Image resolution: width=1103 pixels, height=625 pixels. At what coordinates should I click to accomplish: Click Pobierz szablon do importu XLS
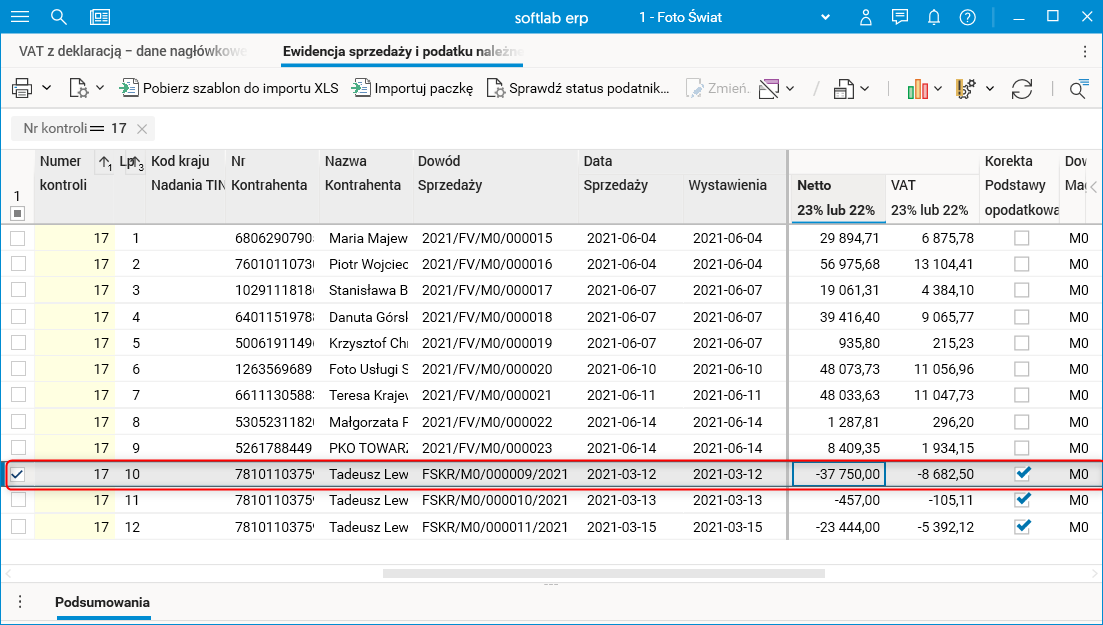229,89
